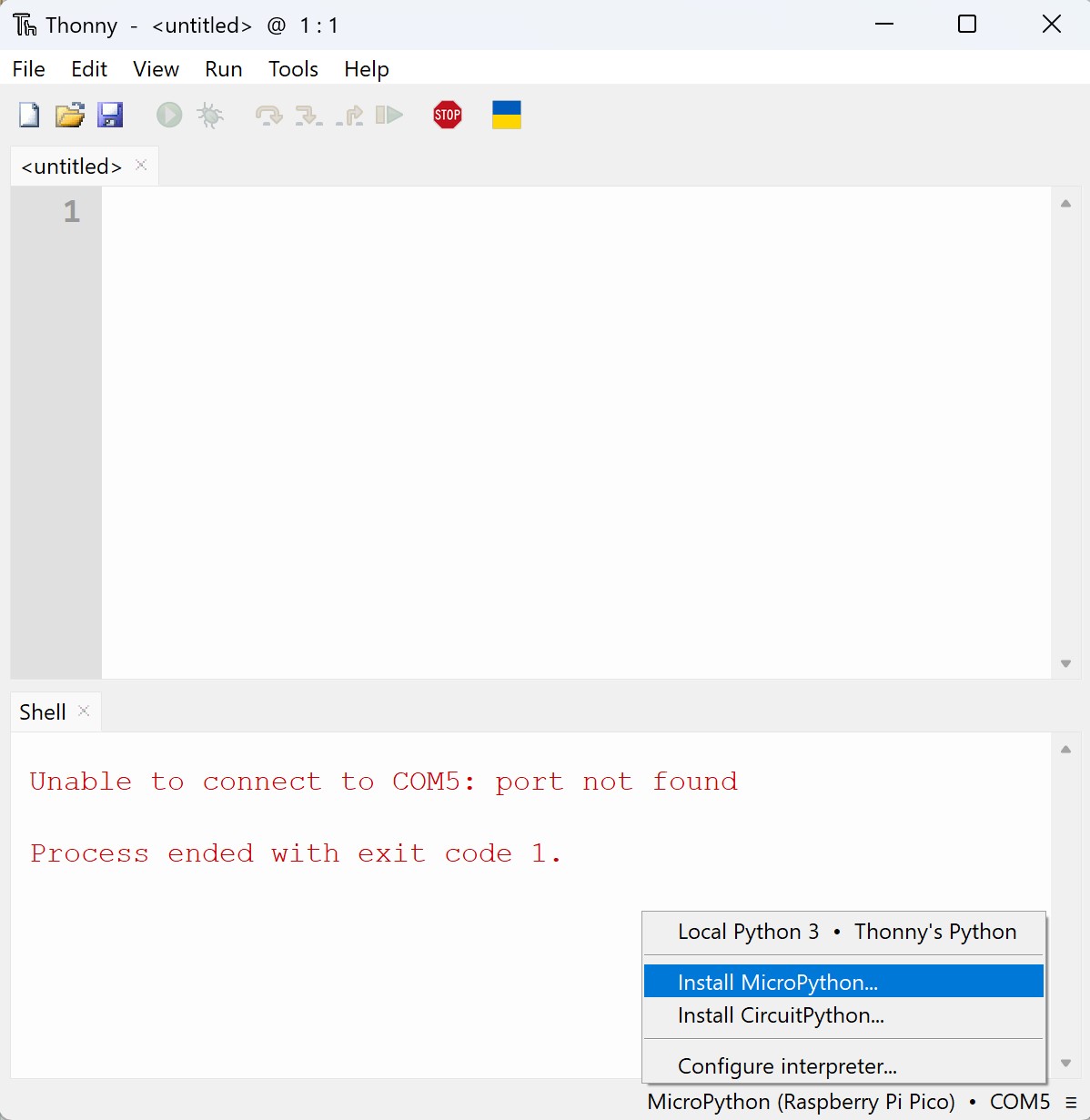Image resolution: width=1090 pixels, height=1120 pixels.
Task: Choose Install CircuitPython... menu entry
Action: [843, 1015]
